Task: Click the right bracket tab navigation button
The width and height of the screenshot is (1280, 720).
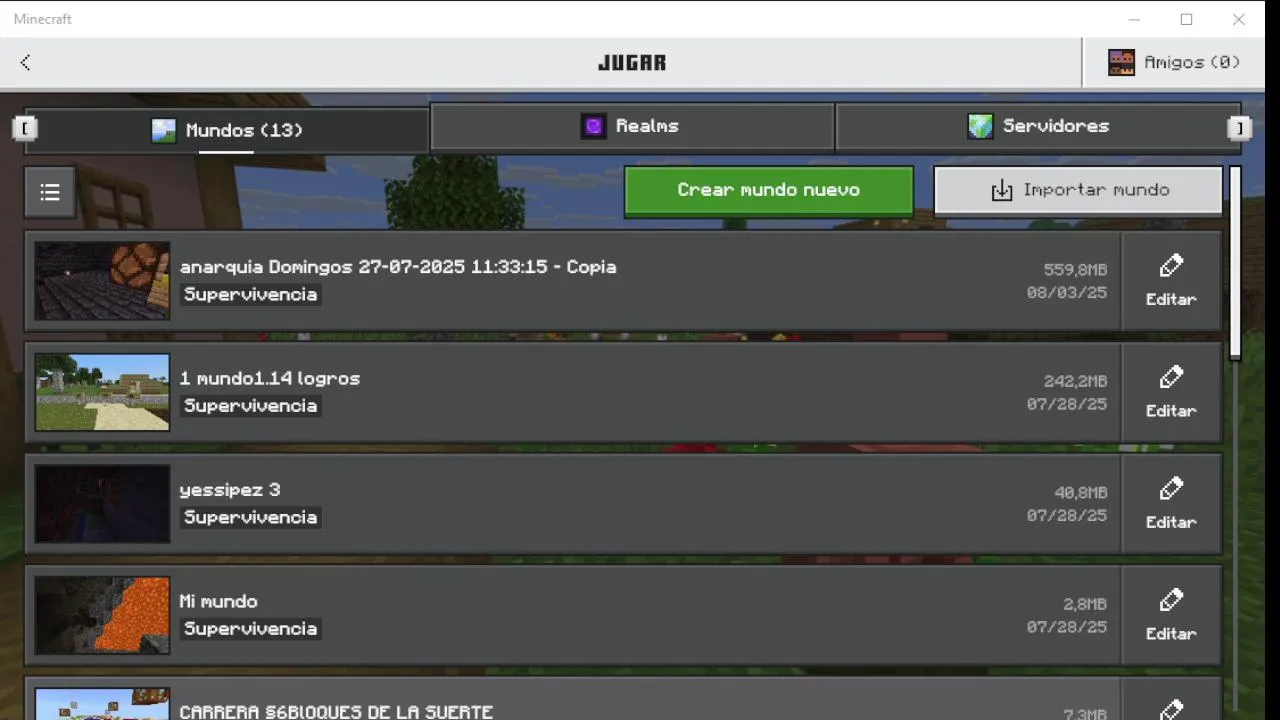Action: (1239, 128)
